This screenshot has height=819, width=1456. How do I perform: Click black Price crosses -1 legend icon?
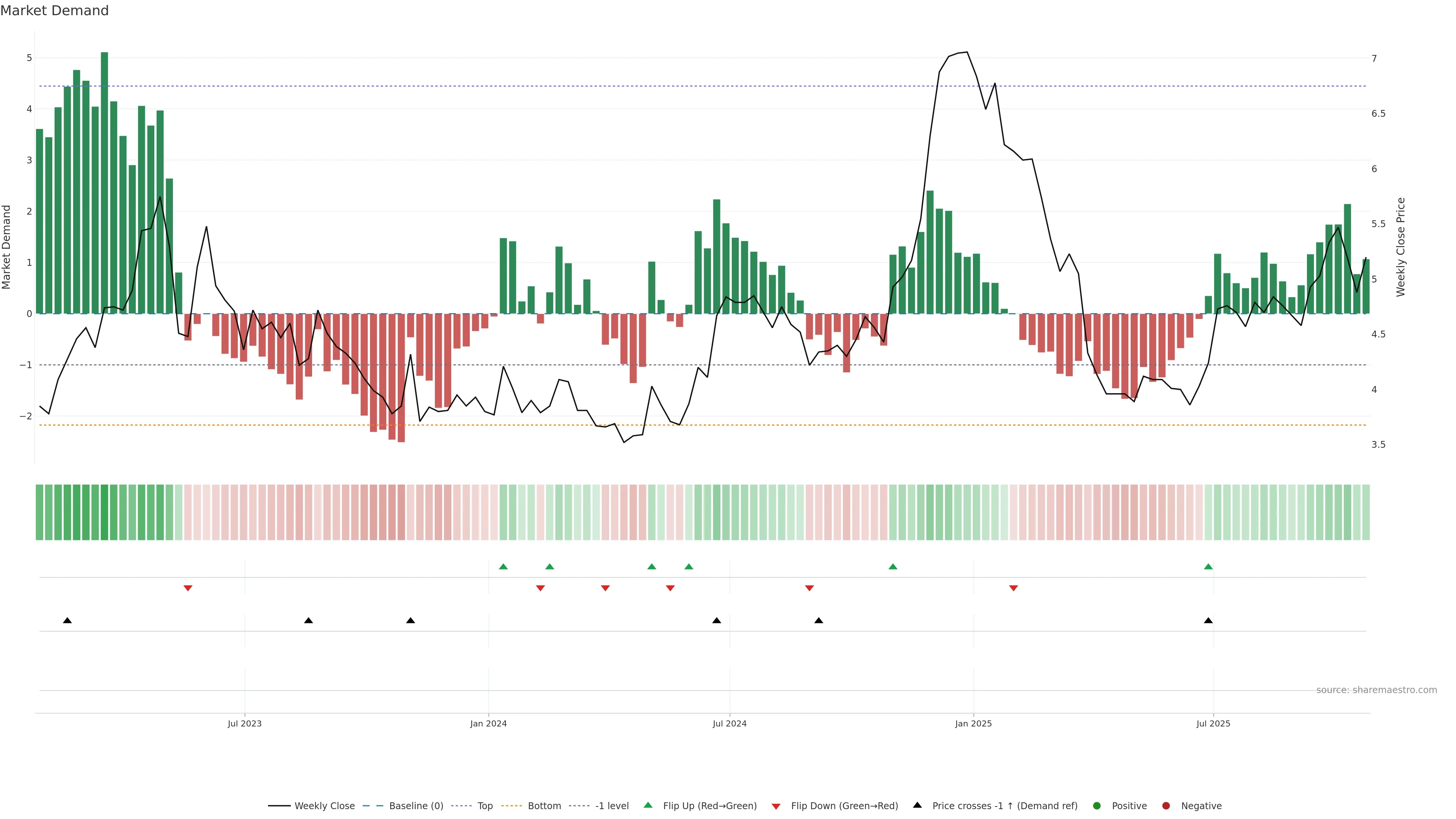pos(917,805)
